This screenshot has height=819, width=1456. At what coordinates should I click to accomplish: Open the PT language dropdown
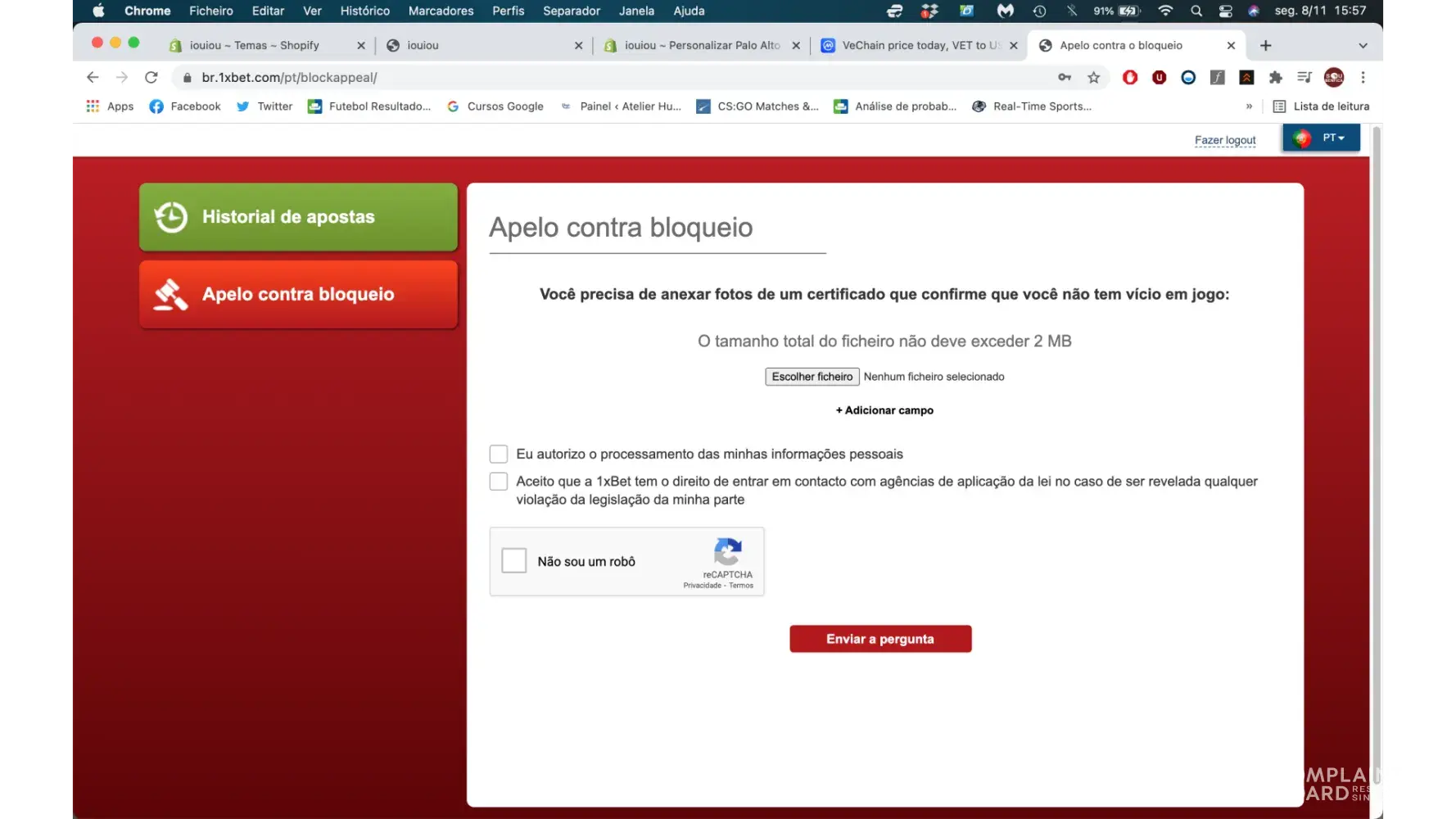(1321, 138)
